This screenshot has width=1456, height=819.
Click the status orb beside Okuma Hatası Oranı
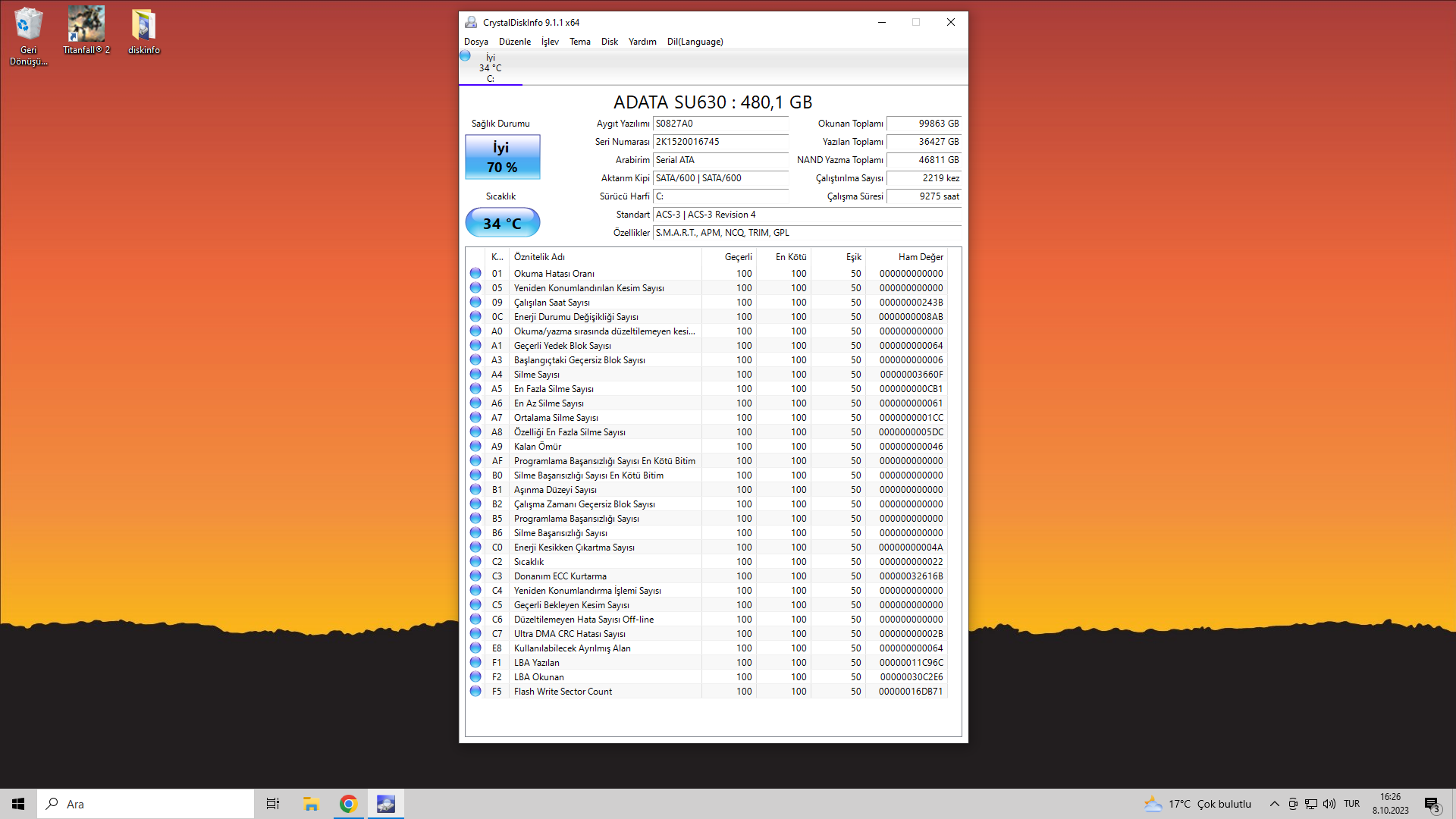475,273
